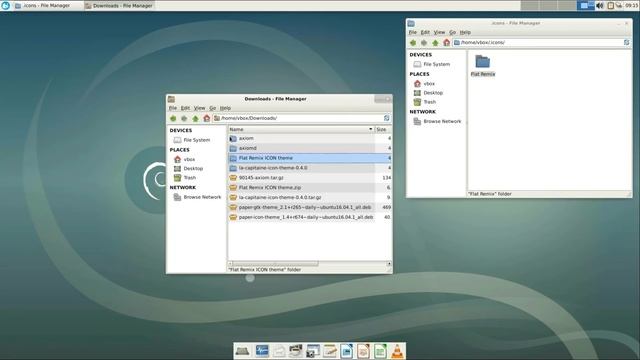Viewport: 640px width, 360px height.
Task: Click the clipboard icon in system tray
Action: 611,5
